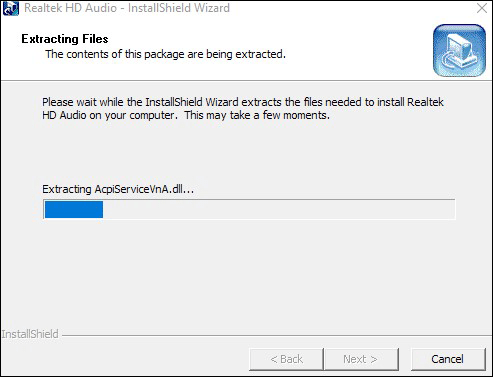This screenshot has width=493, height=377.
Task: Click the disabled < Back button
Action: (x=286, y=359)
